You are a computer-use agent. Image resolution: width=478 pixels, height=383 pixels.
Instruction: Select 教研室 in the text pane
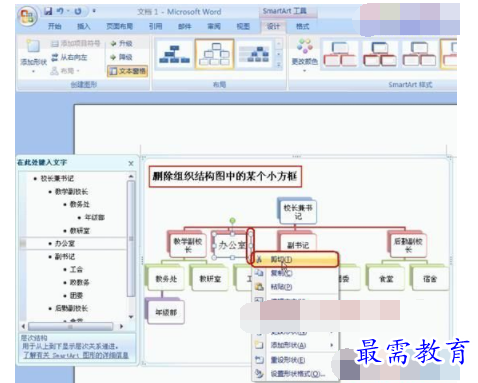tap(79, 230)
